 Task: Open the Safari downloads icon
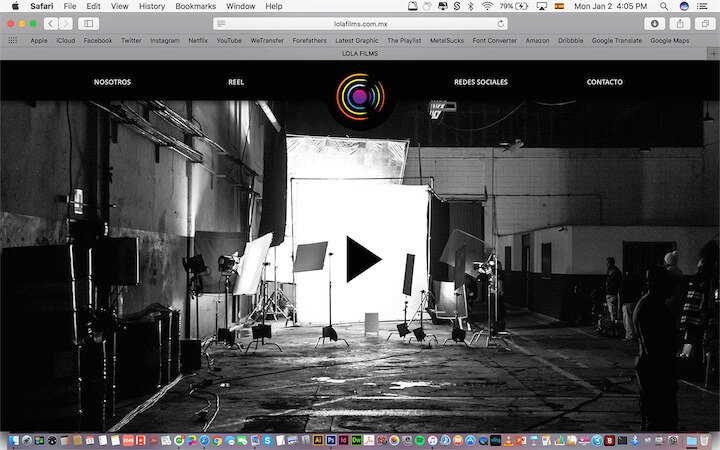pos(655,23)
